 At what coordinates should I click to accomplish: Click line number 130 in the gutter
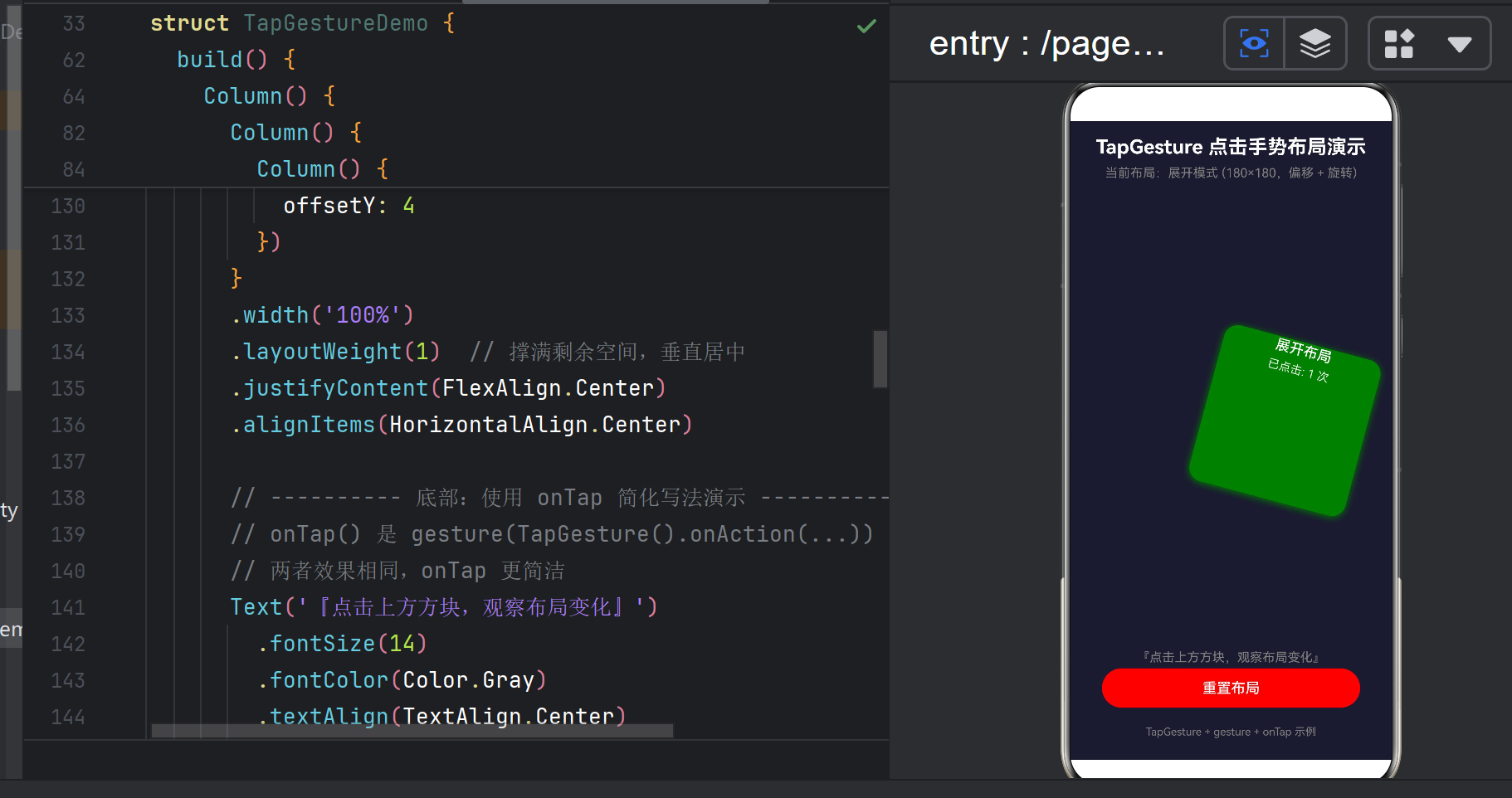[68, 206]
